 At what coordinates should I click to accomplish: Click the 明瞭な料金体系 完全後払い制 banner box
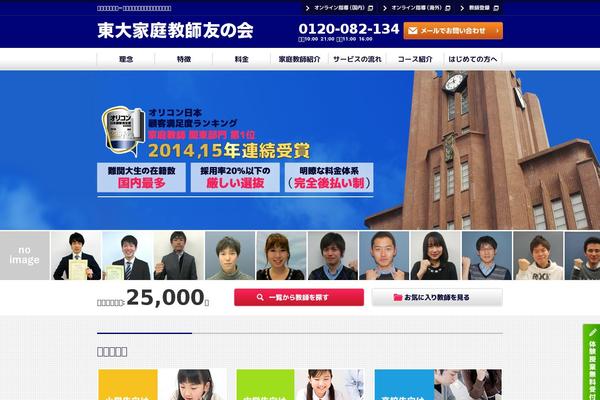tap(329, 178)
